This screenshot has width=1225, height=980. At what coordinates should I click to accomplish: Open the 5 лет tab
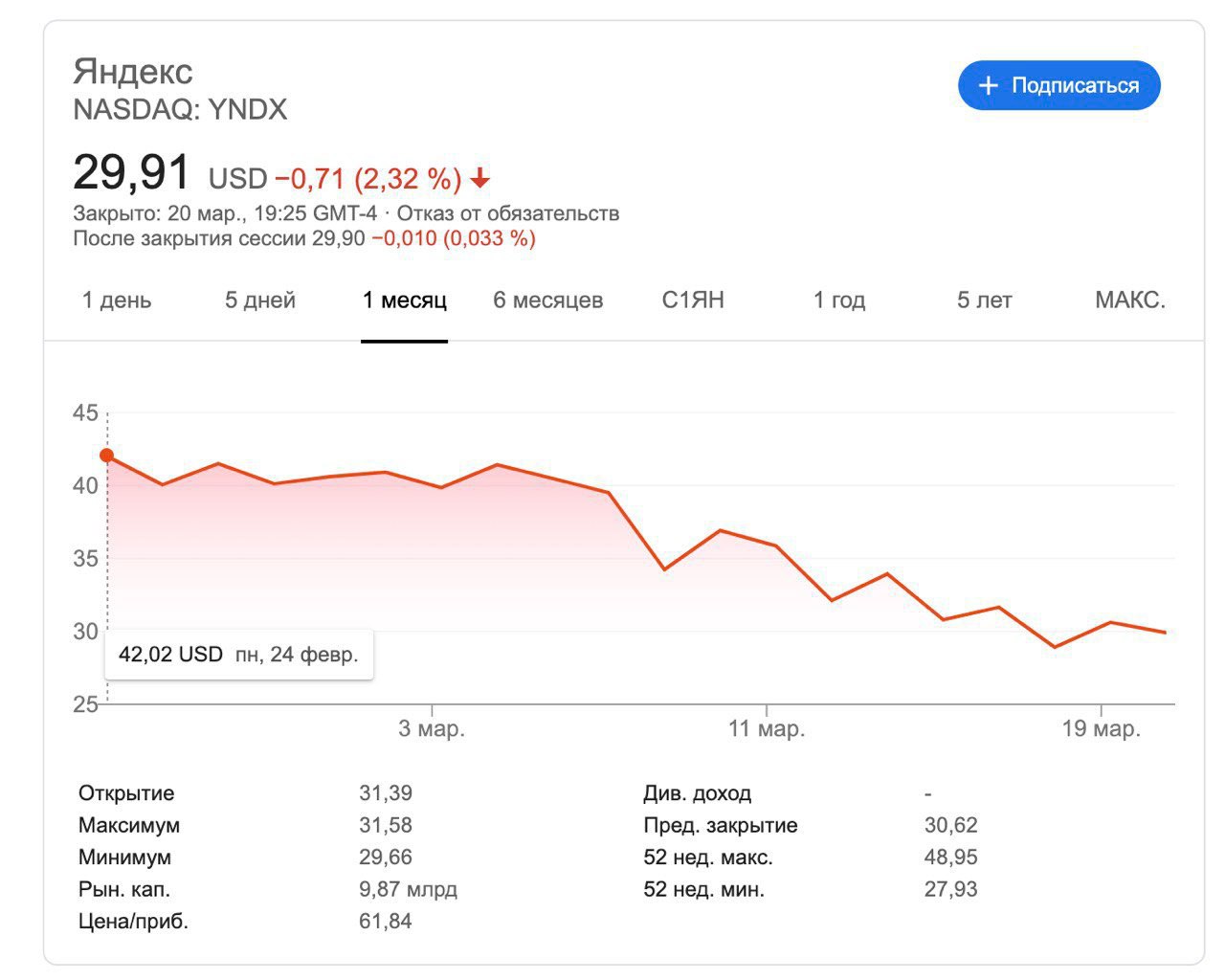pos(985,301)
